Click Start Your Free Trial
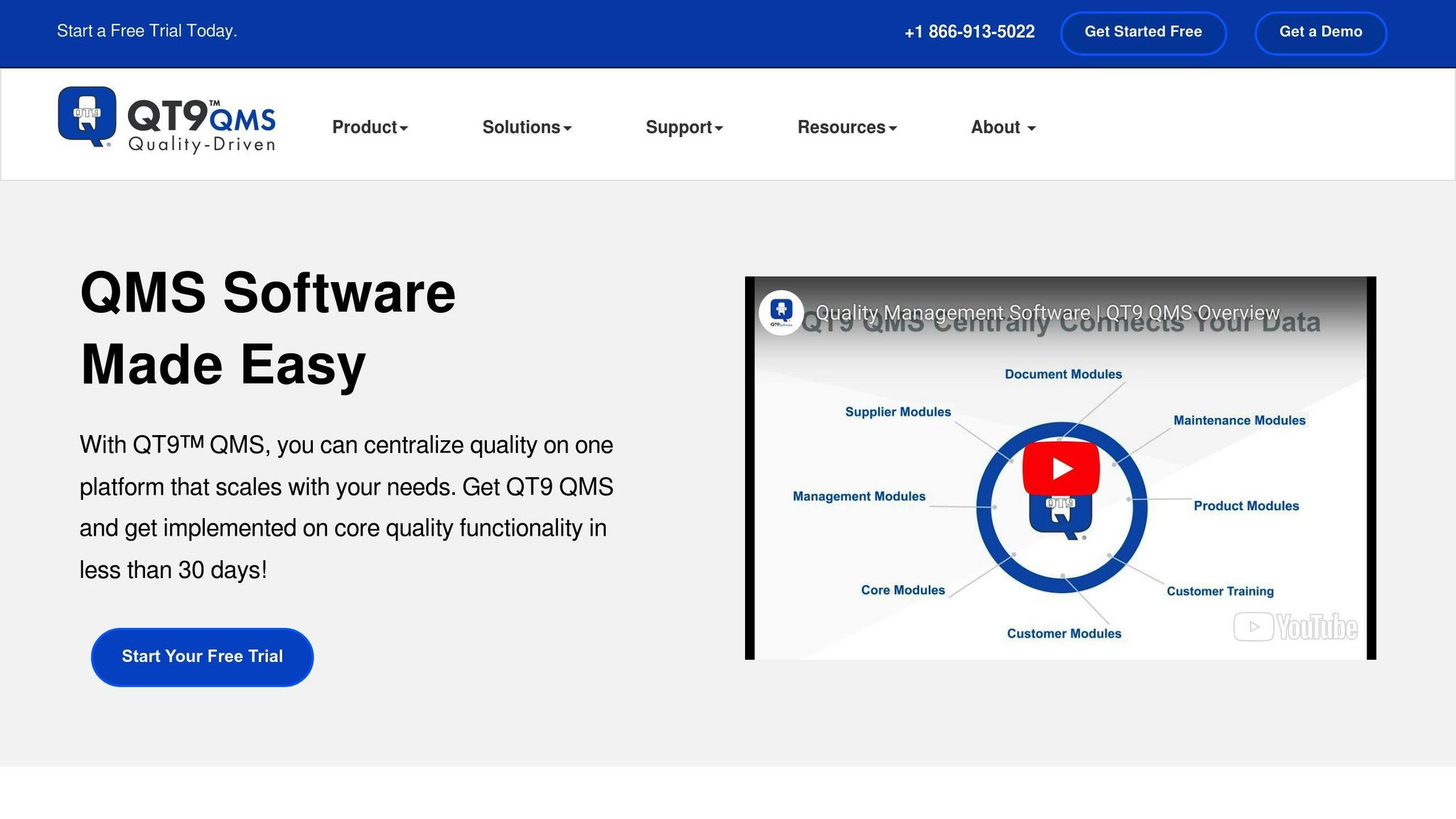The image size is (1456, 819). [202, 656]
